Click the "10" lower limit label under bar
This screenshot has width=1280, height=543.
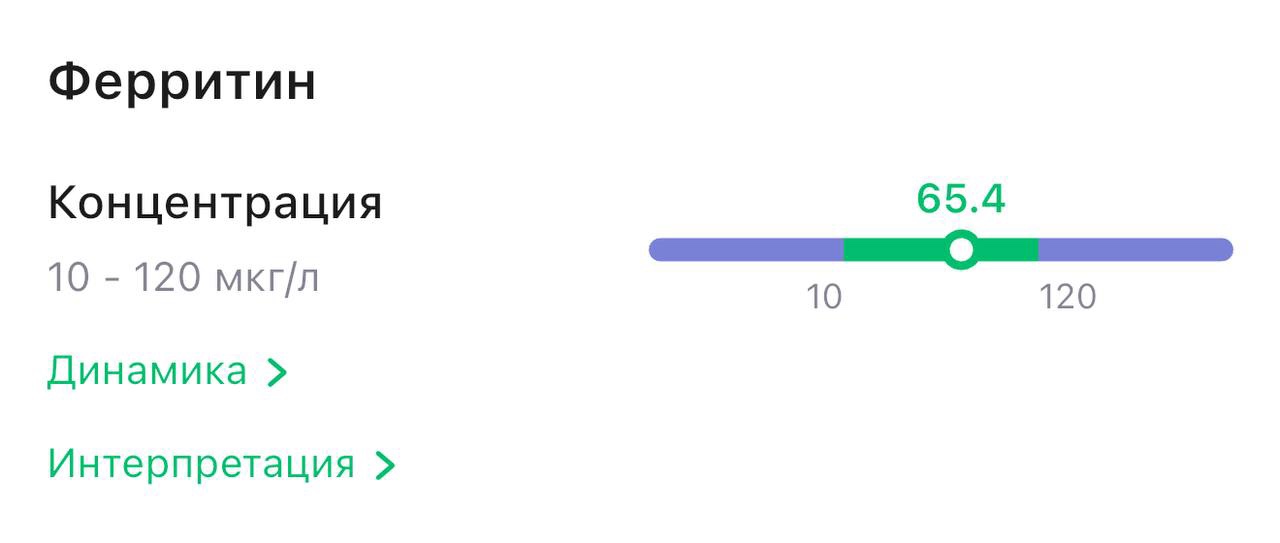825,297
